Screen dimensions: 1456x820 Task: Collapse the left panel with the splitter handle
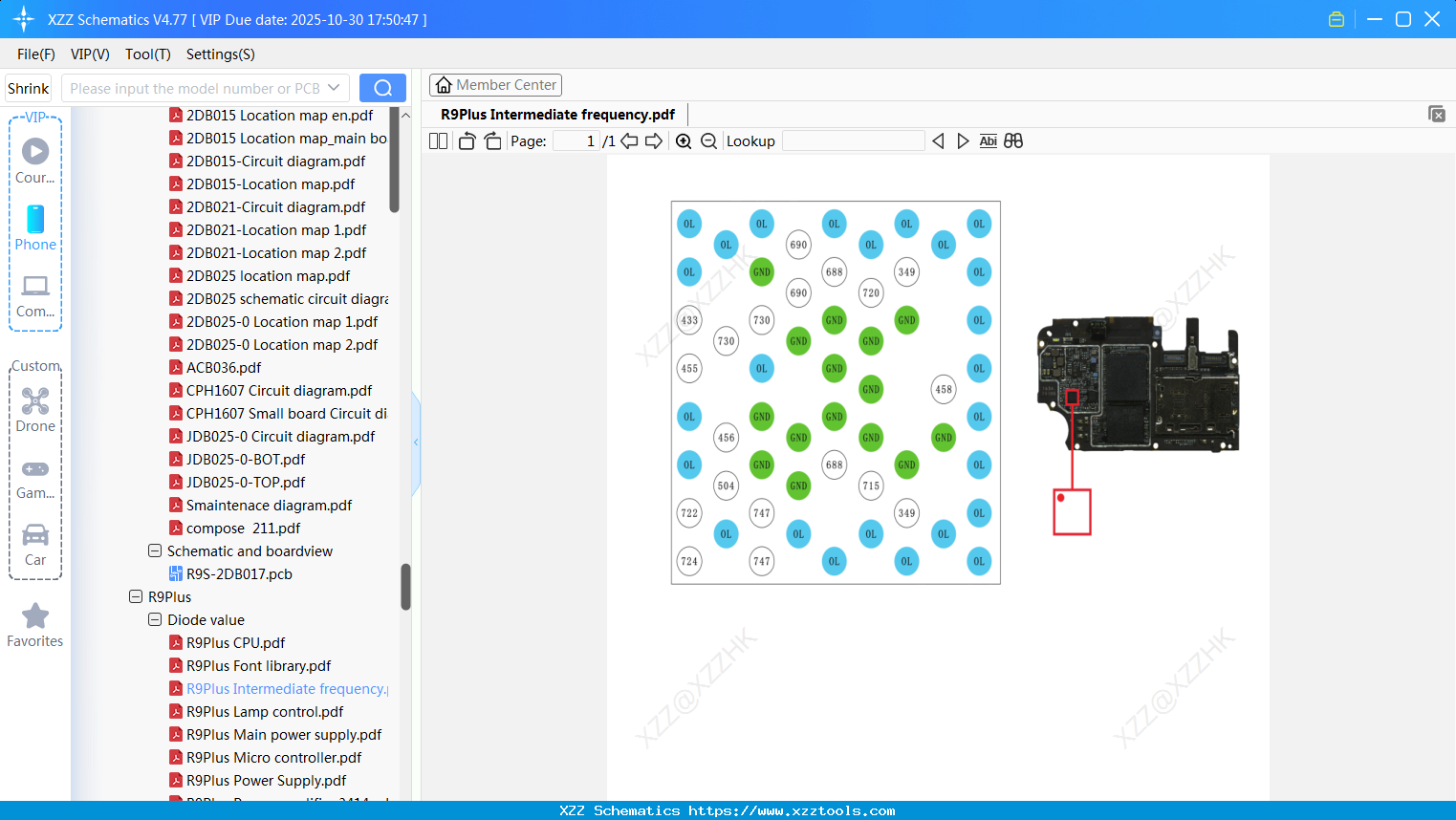coord(416,442)
